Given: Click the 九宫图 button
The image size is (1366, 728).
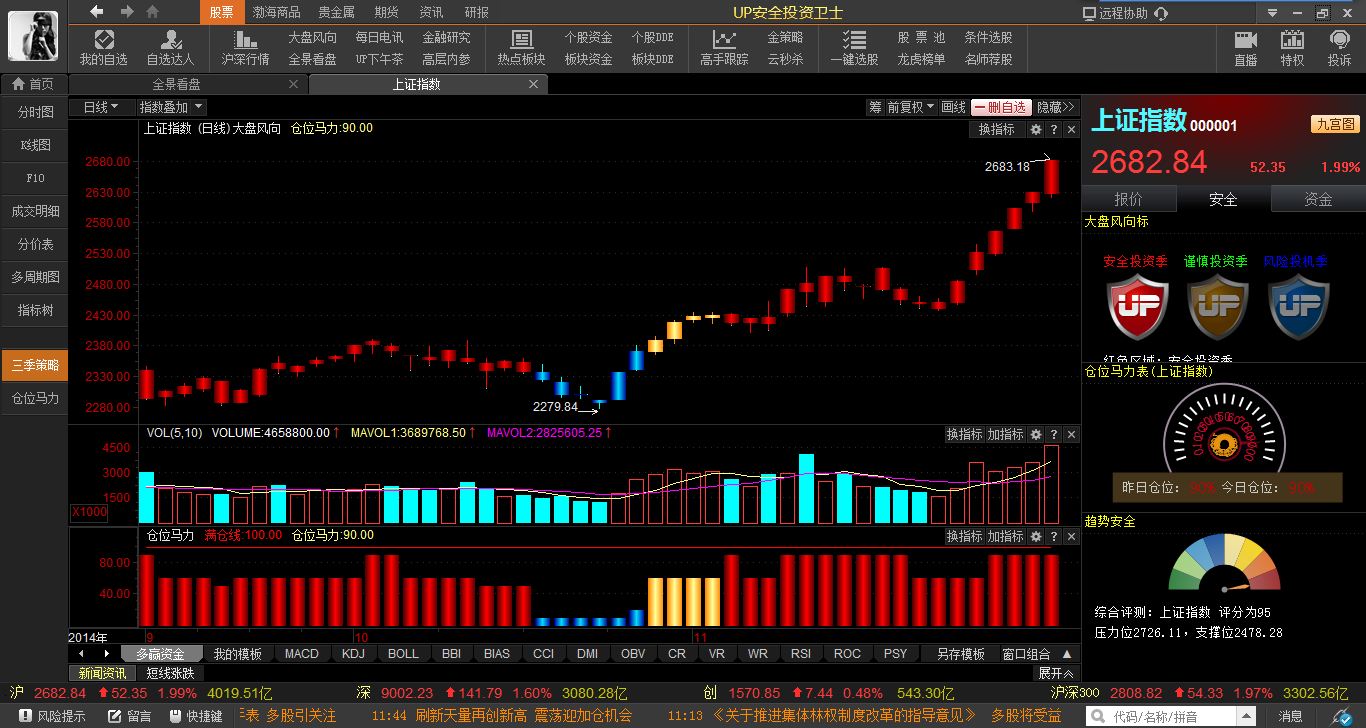Looking at the screenshot, I should pos(1336,124).
